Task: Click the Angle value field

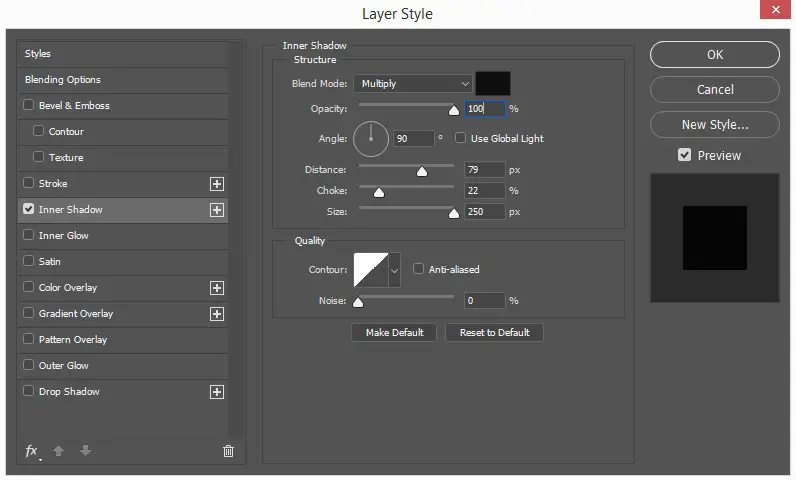Action: click(x=413, y=139)
